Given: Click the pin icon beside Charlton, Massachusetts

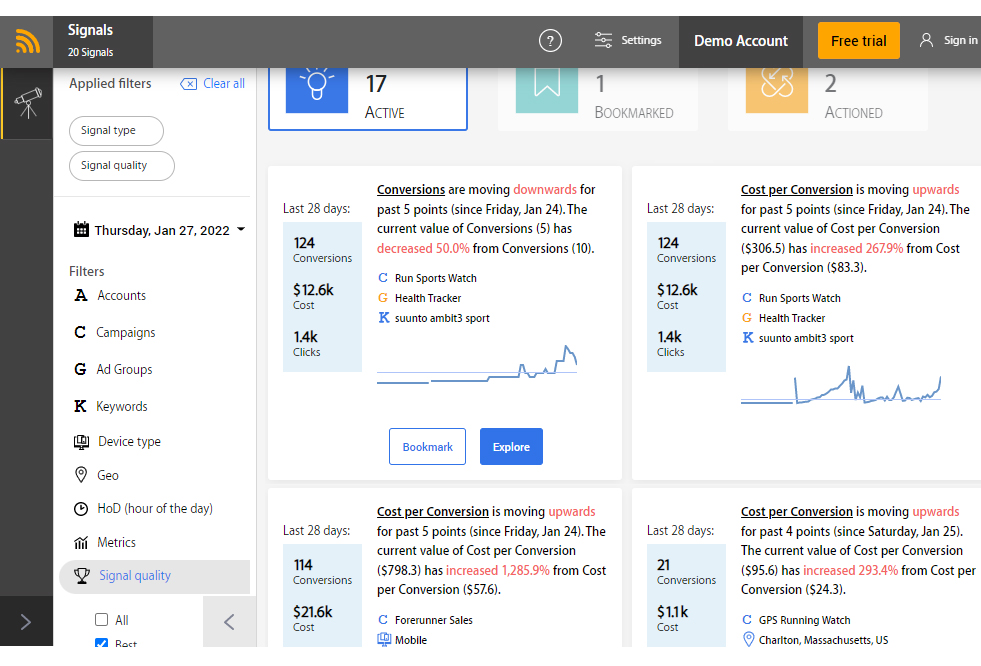Looking at the screenshot, I should click(x=748, y=640).
